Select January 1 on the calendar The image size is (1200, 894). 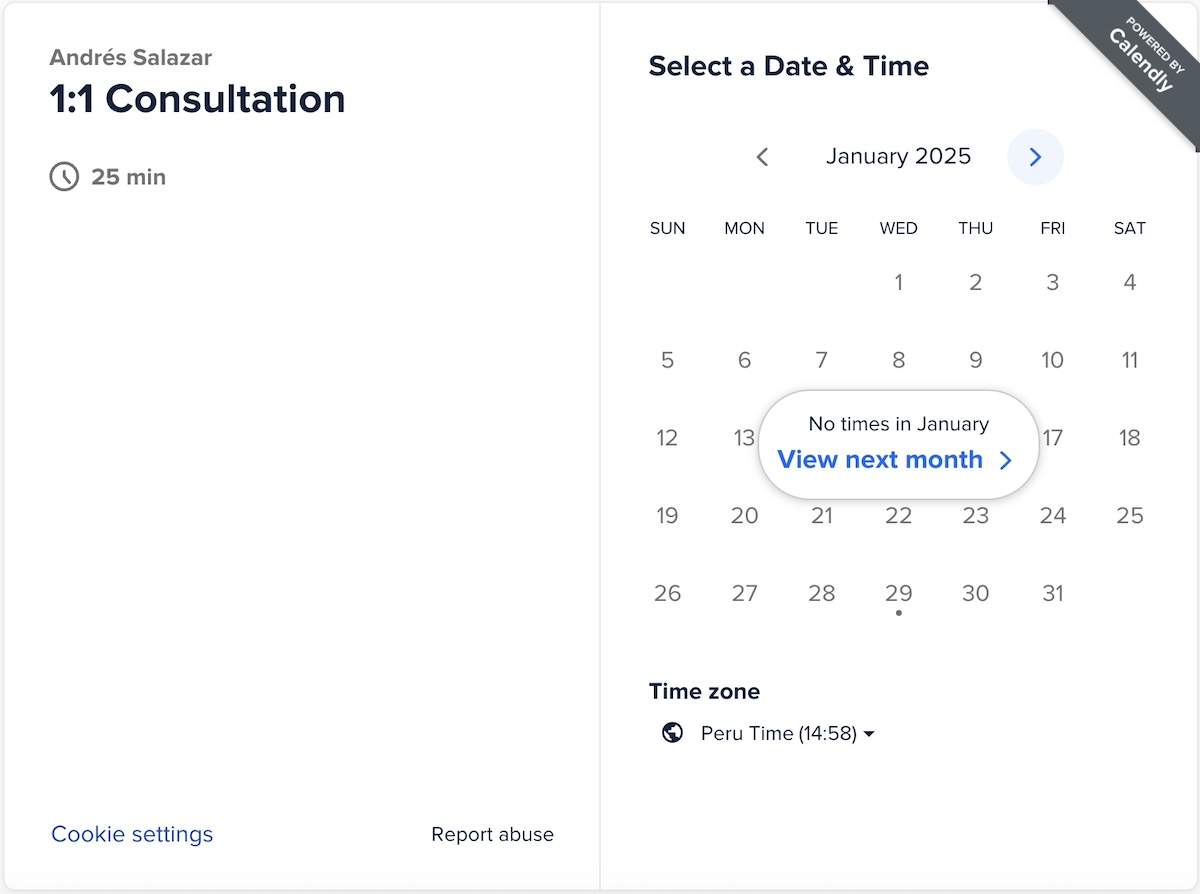[898, 283]
